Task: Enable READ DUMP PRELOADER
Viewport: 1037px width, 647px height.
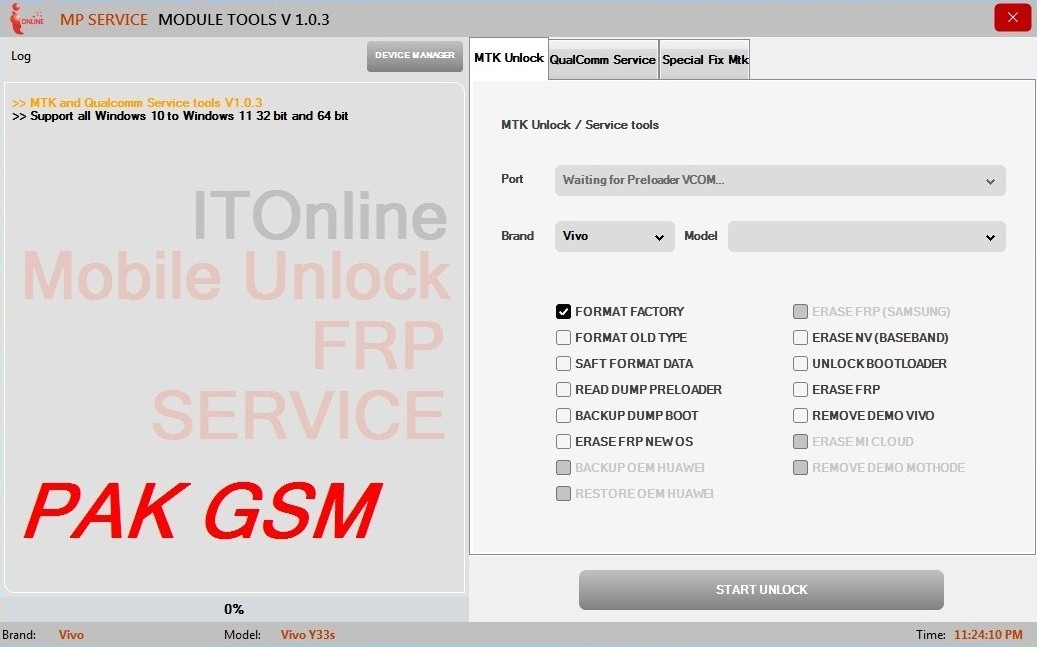Action: point(563,390)
